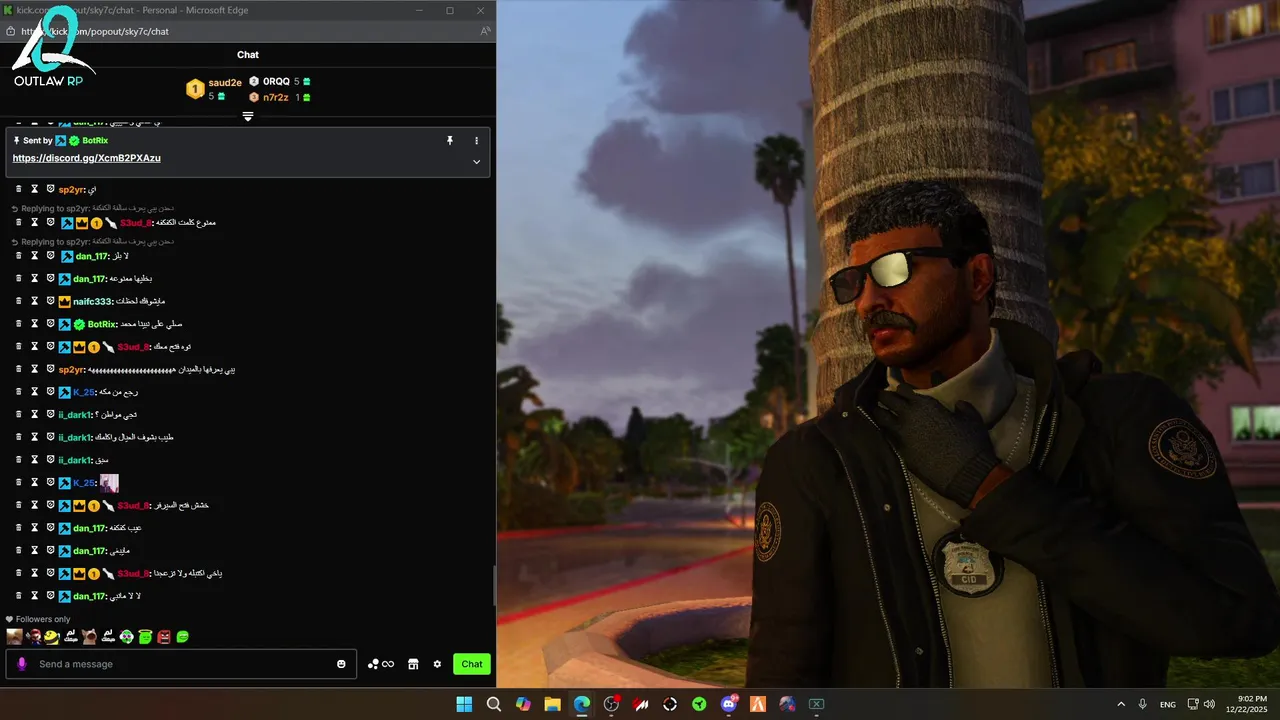
Task: Timeout K_25 on his text message
Action: 34,392
